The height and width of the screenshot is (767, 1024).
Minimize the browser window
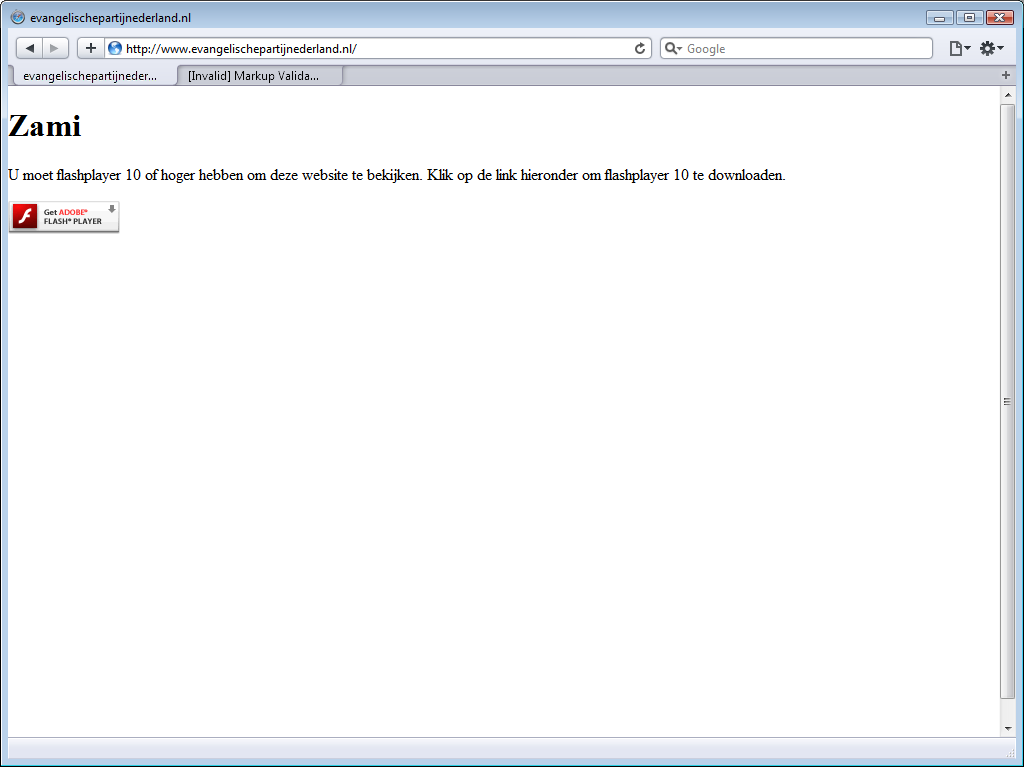coord(940,18)
